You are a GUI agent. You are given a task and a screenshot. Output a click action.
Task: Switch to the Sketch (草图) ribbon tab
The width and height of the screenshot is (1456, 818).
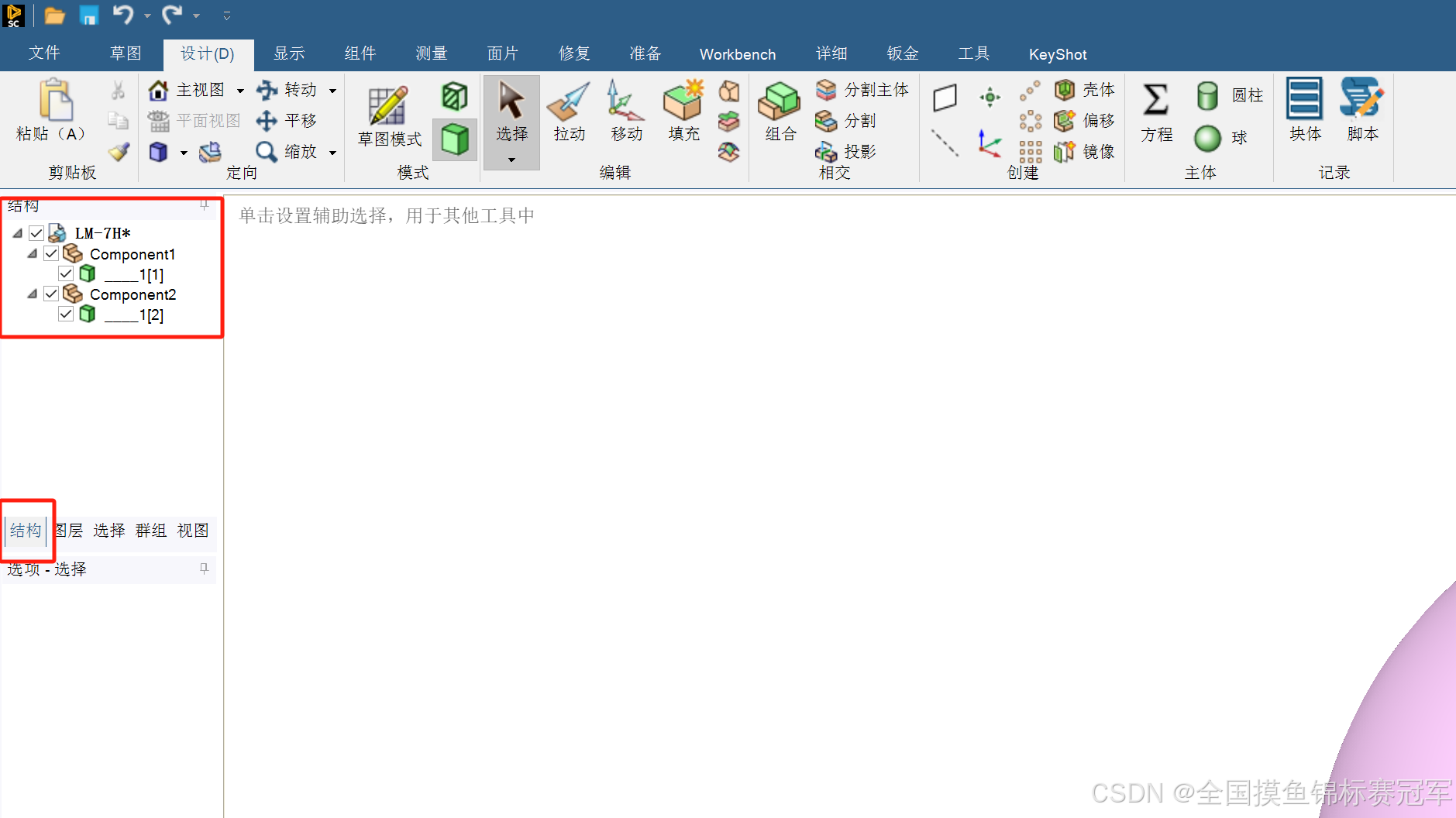pos(126,53)
